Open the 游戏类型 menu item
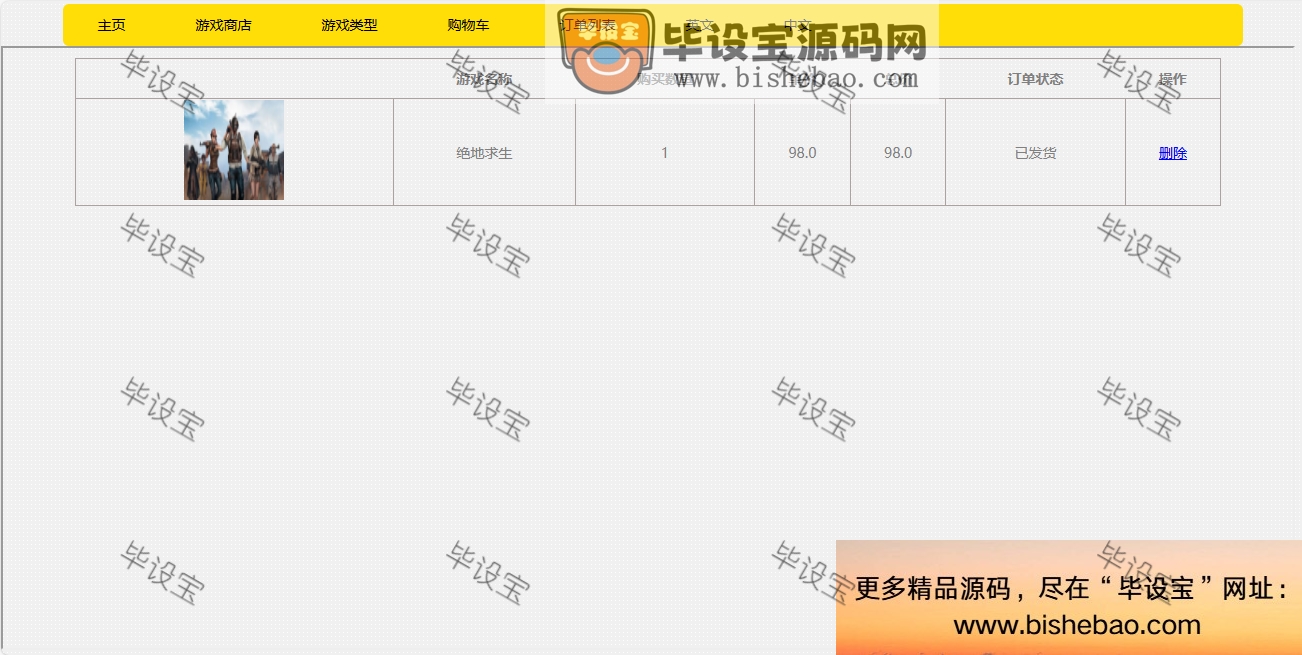 click(x=349, y=25)
